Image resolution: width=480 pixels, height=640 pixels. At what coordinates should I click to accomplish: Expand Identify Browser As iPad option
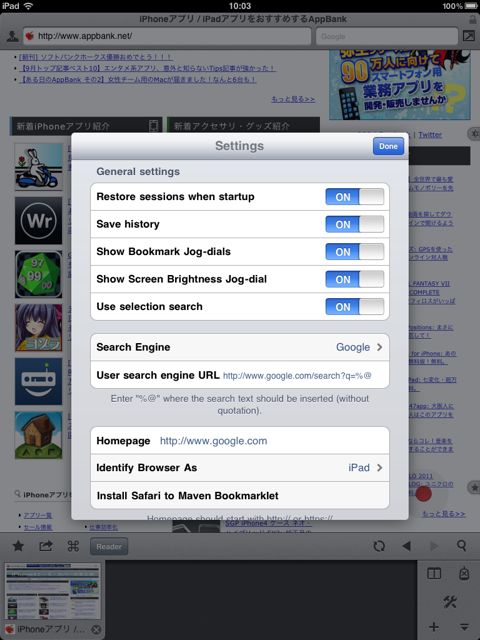[x=240, y=468]
